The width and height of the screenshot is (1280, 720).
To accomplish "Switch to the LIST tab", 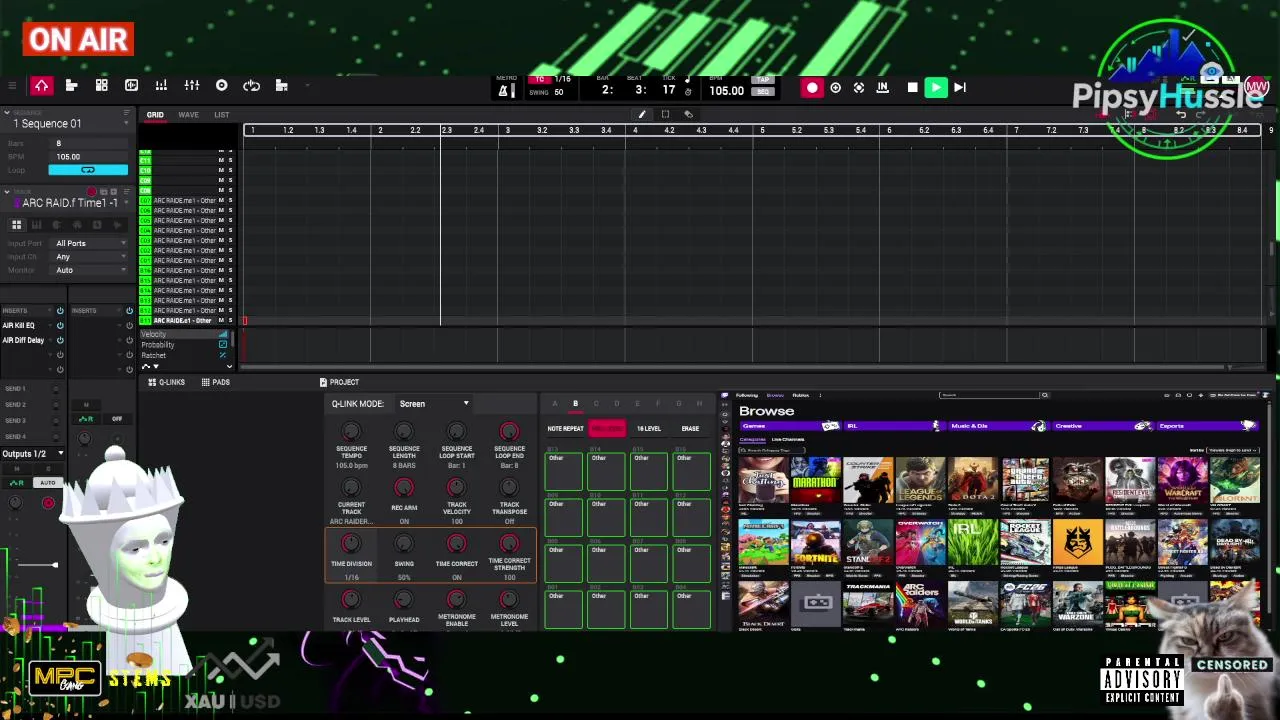I will click(221, 115).
